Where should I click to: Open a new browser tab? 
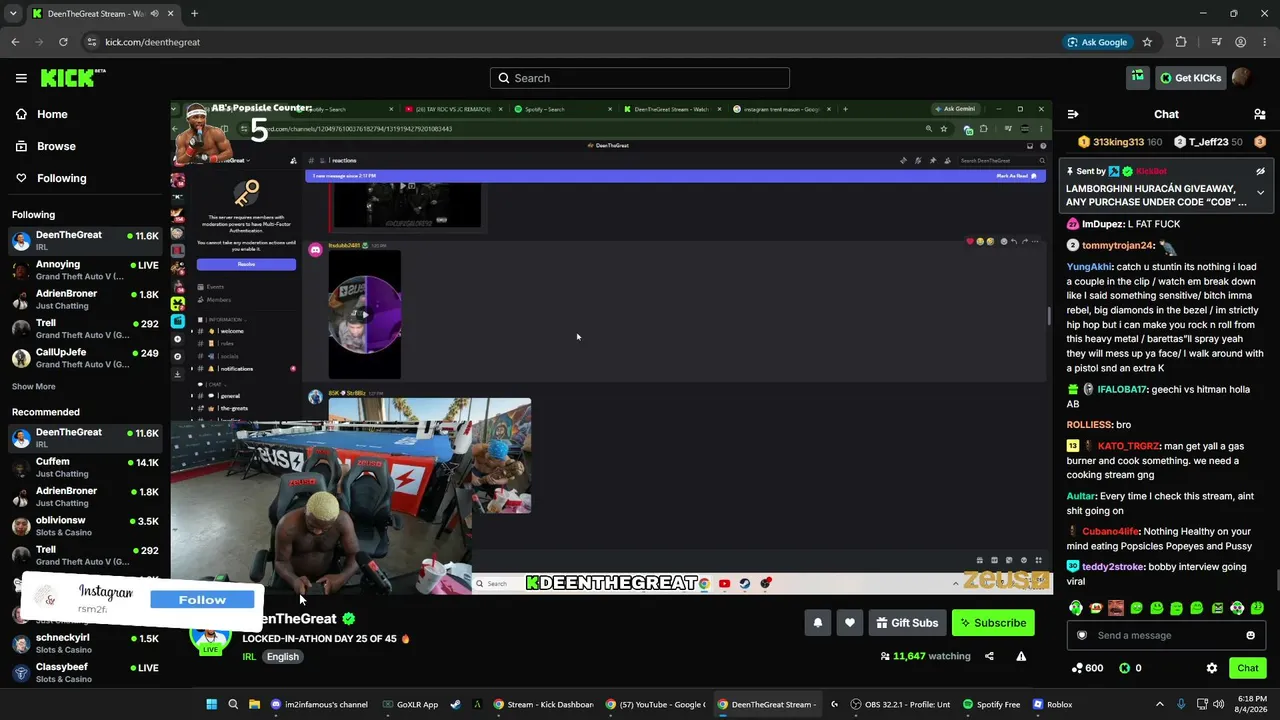pyautogui.click(x=194, y=14)
